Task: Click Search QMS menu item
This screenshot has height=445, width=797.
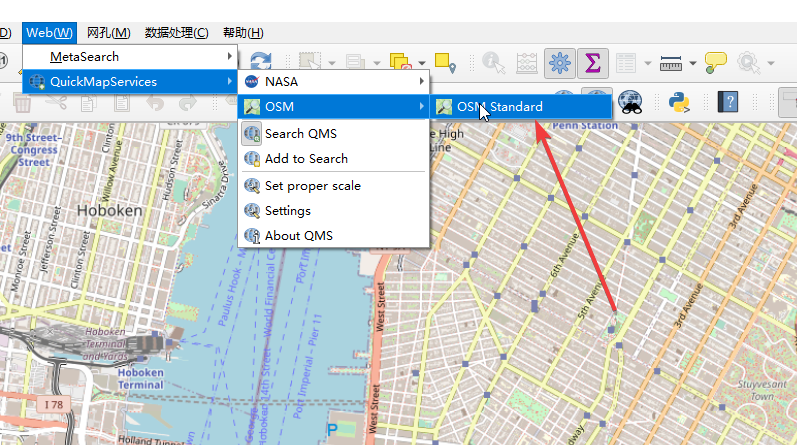Action: coord(334,134)
